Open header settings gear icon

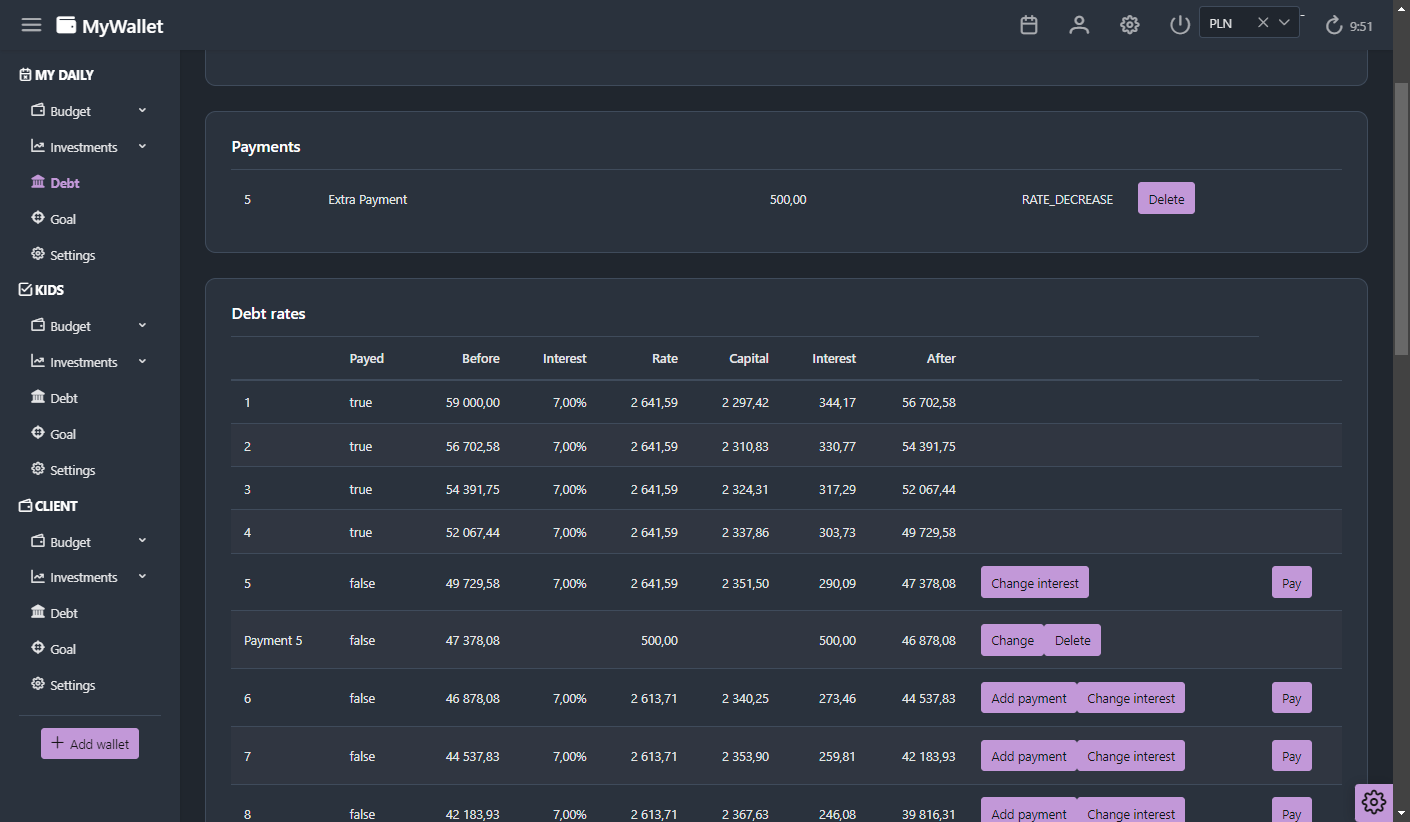pyautogui.click(x=1130, y=25)
